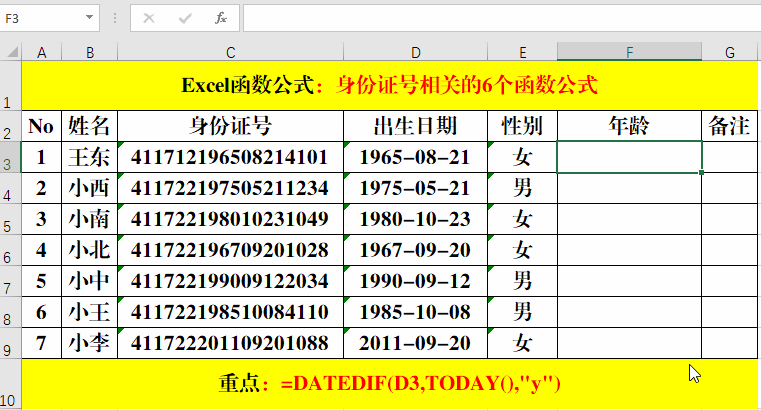The height and width of the screenshot is (410, 761).
Task: Select row 2 header
Action: pyautogui.click(x=11, y=126)
